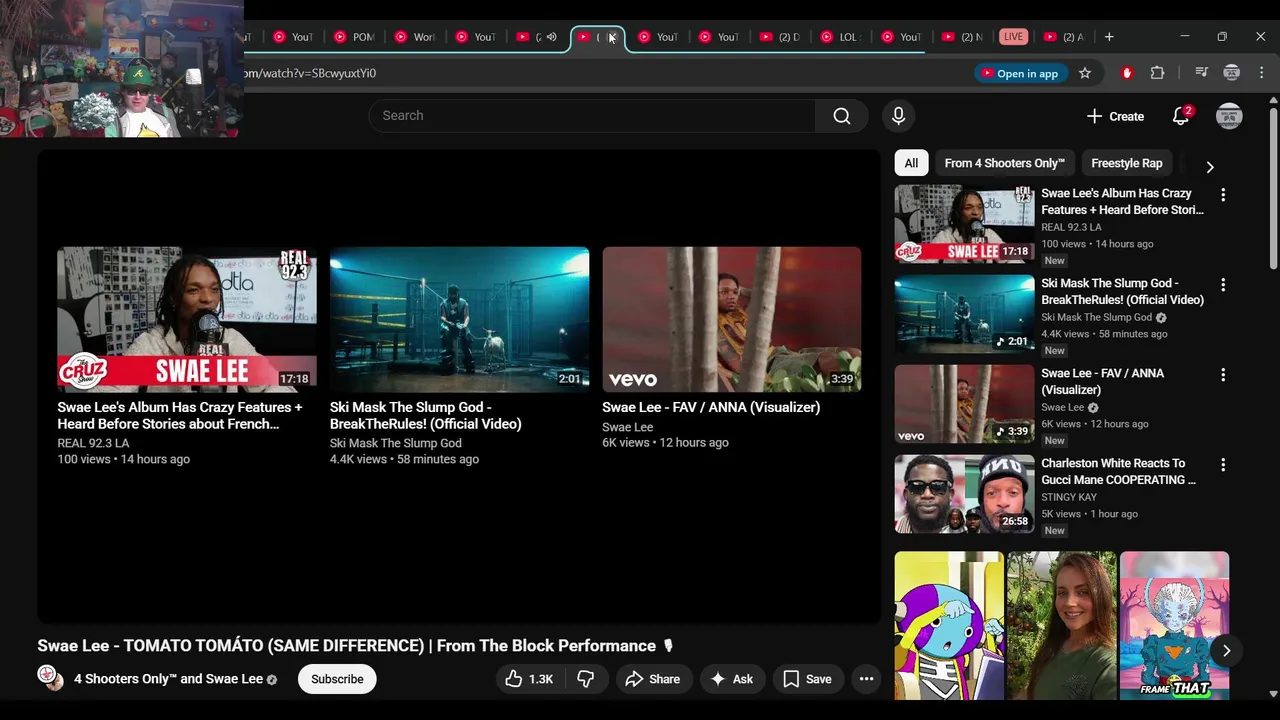Click endscreen title Swae Lee - FAV / ANNA (Visualizer)
1280x720 pixels.
[x=711, y=407]
